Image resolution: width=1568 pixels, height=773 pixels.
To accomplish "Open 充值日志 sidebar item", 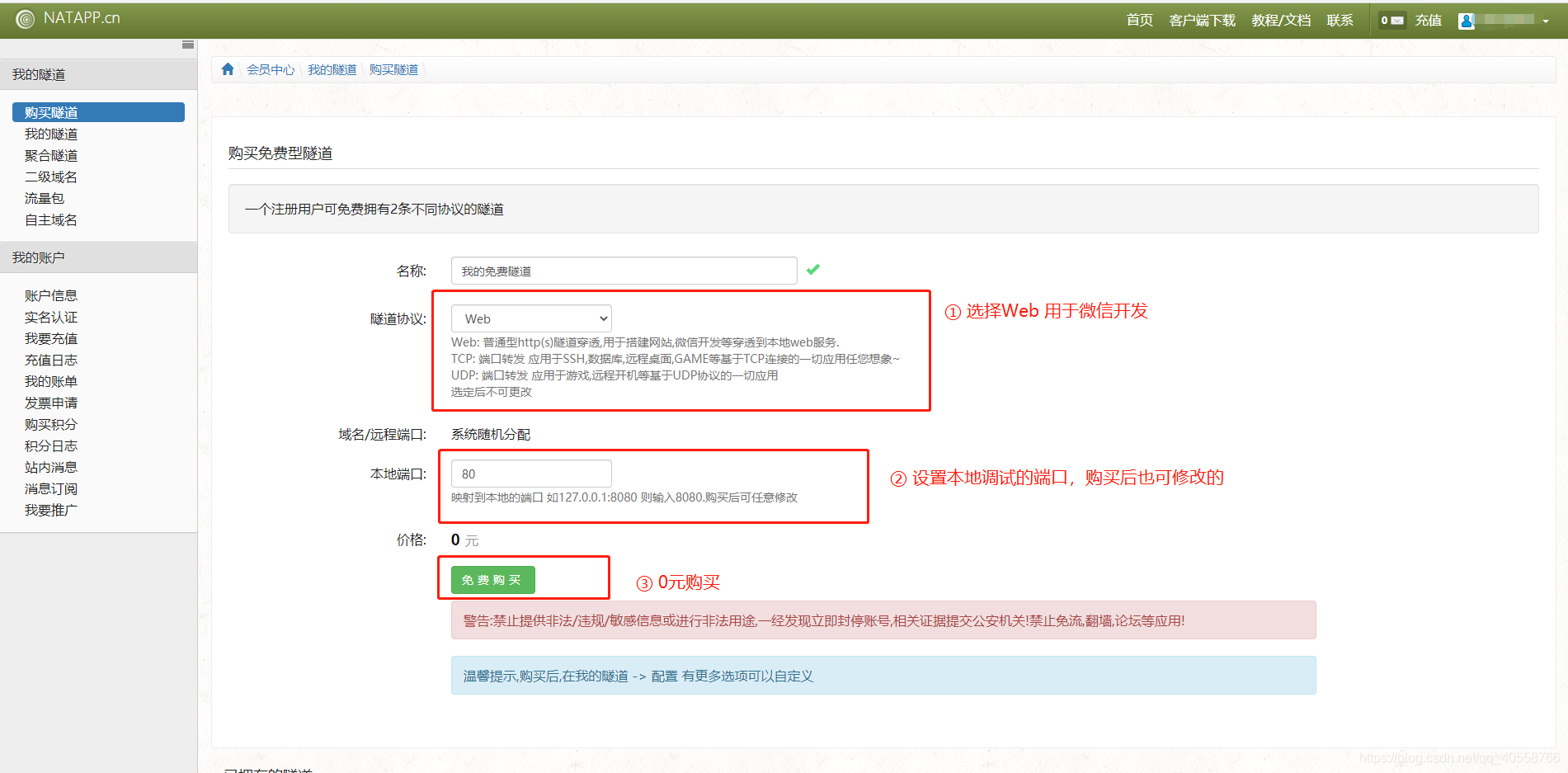I will [51, 360].
